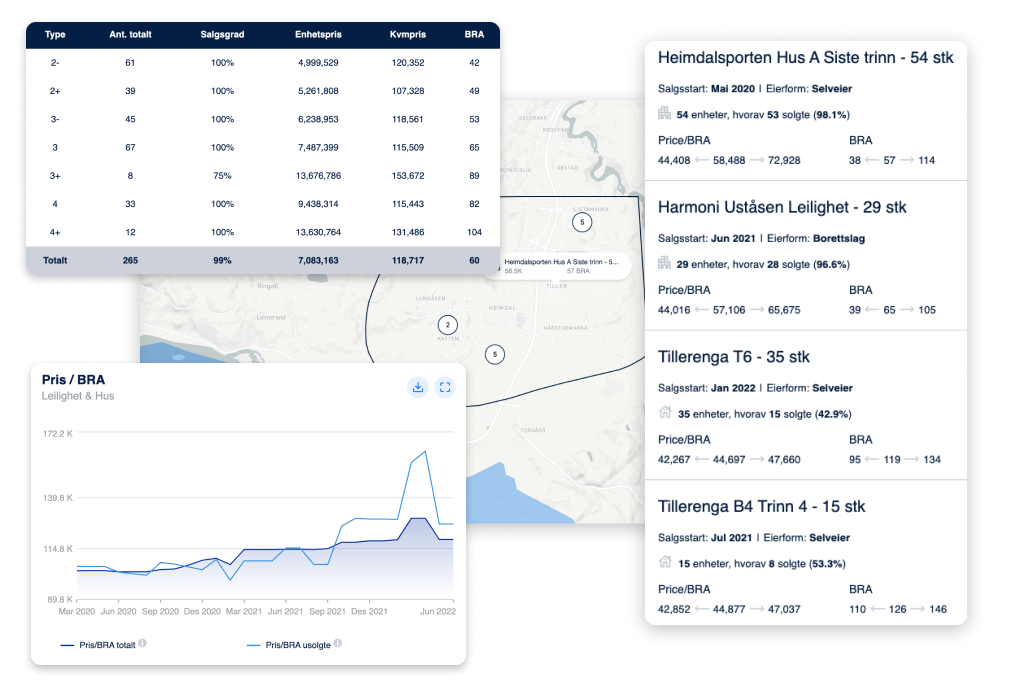Select cluster marker 5 near Sjetnemarka
Screen dimensions: 1014x687
[x=581, y=222]
